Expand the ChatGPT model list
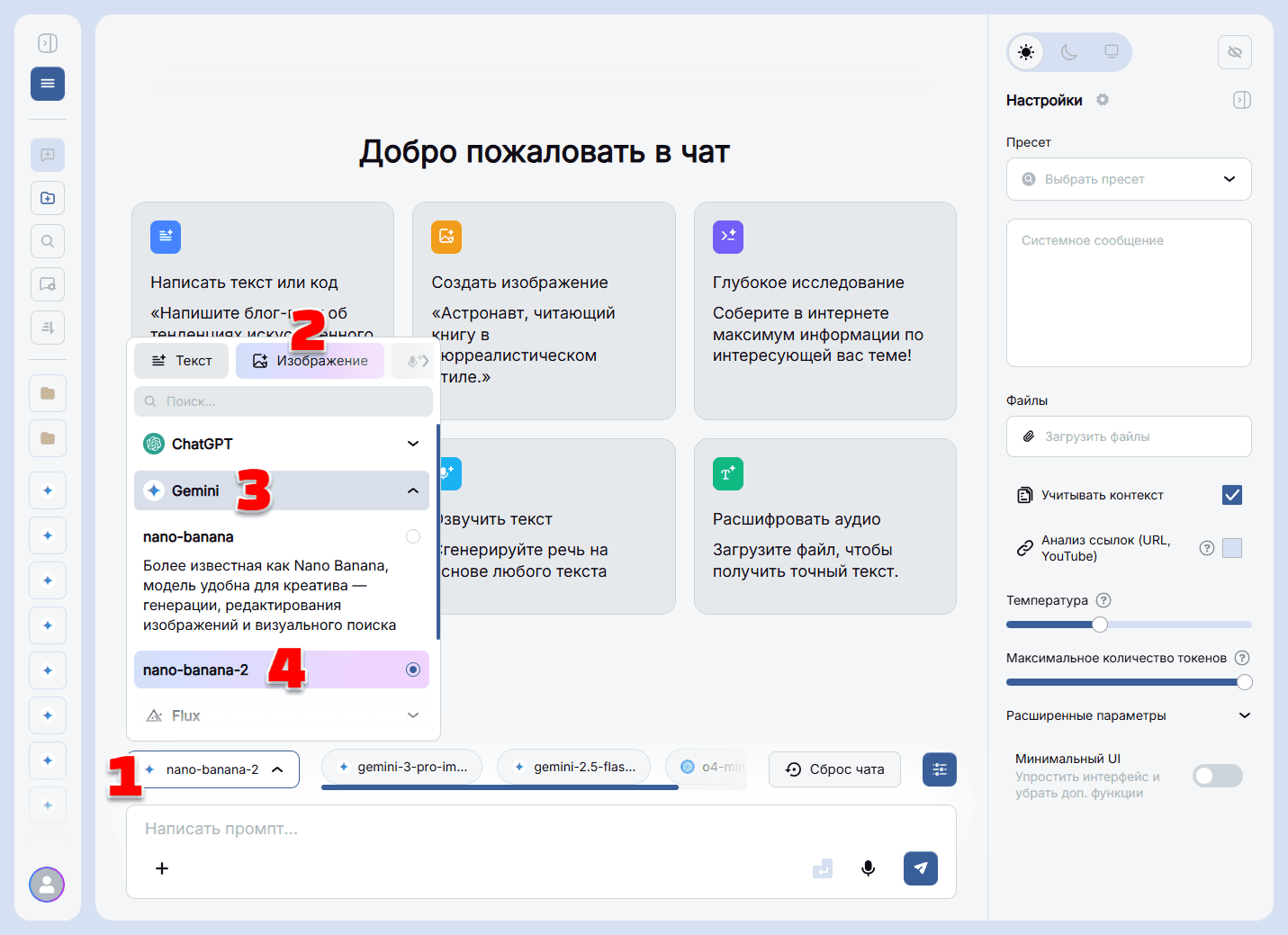The height and width of the screenshot is (935, 1288). 412,444
